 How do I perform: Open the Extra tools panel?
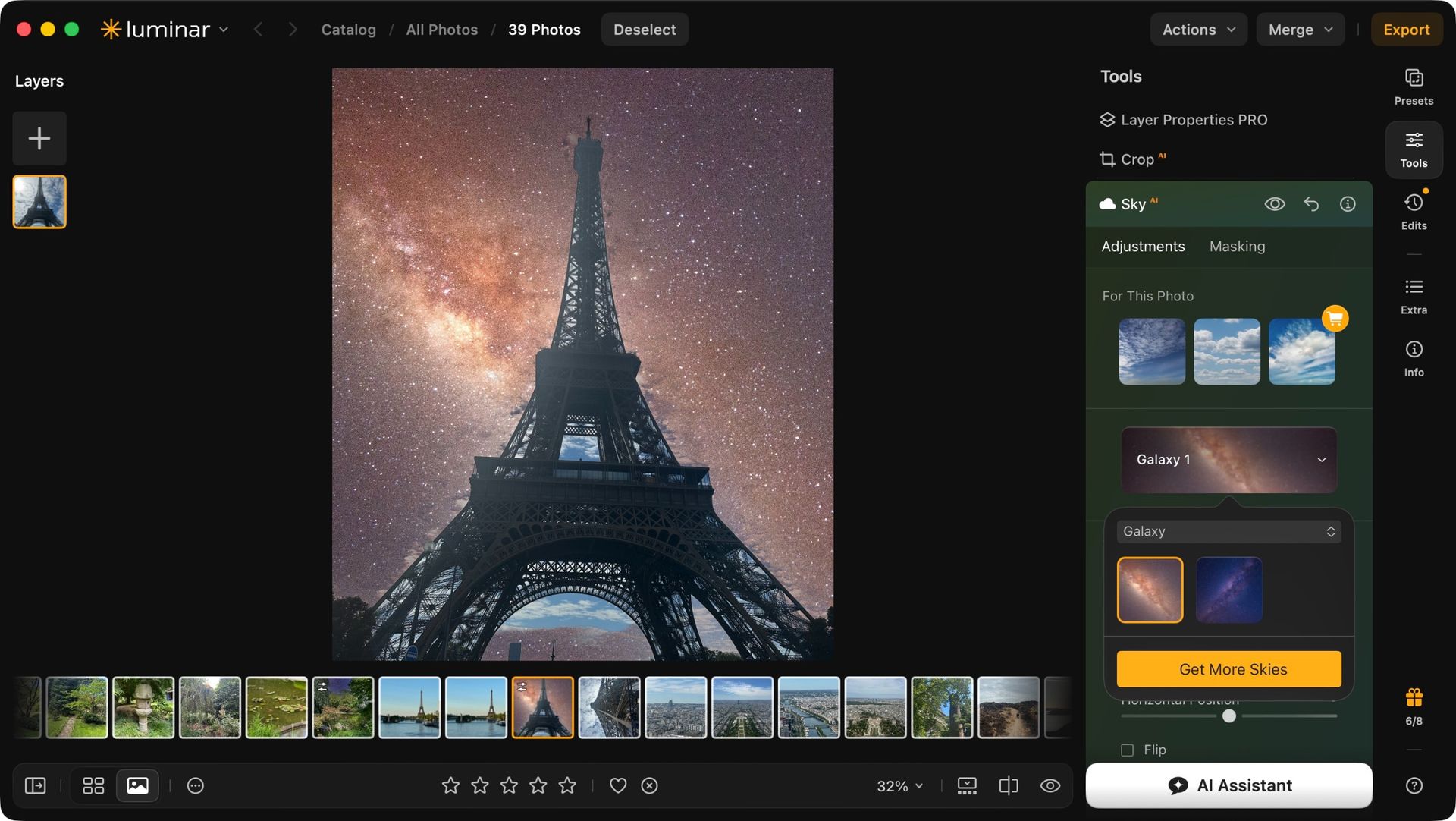point(1414,296)
